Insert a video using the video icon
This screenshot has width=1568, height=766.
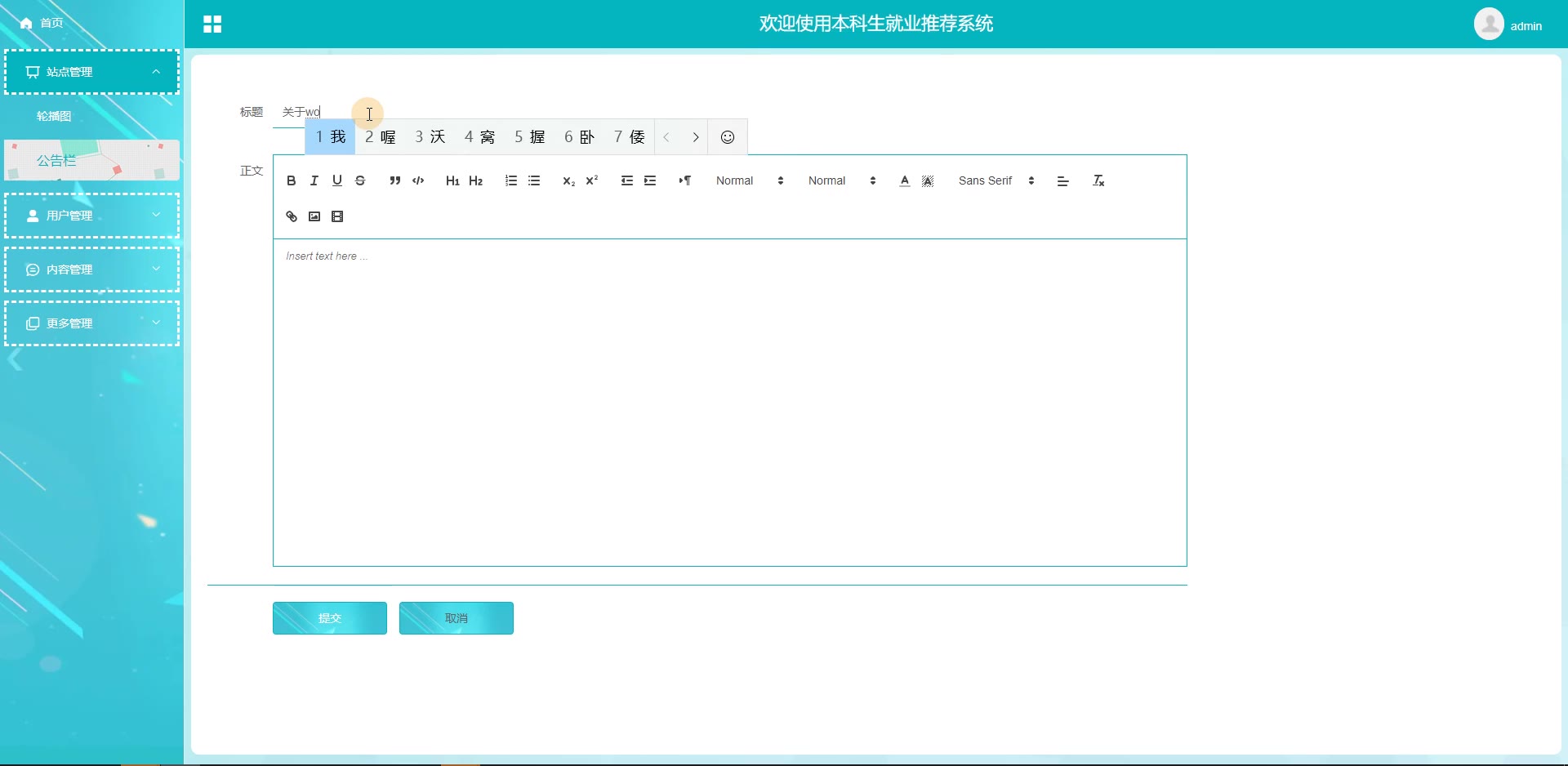tap(337, 217)
